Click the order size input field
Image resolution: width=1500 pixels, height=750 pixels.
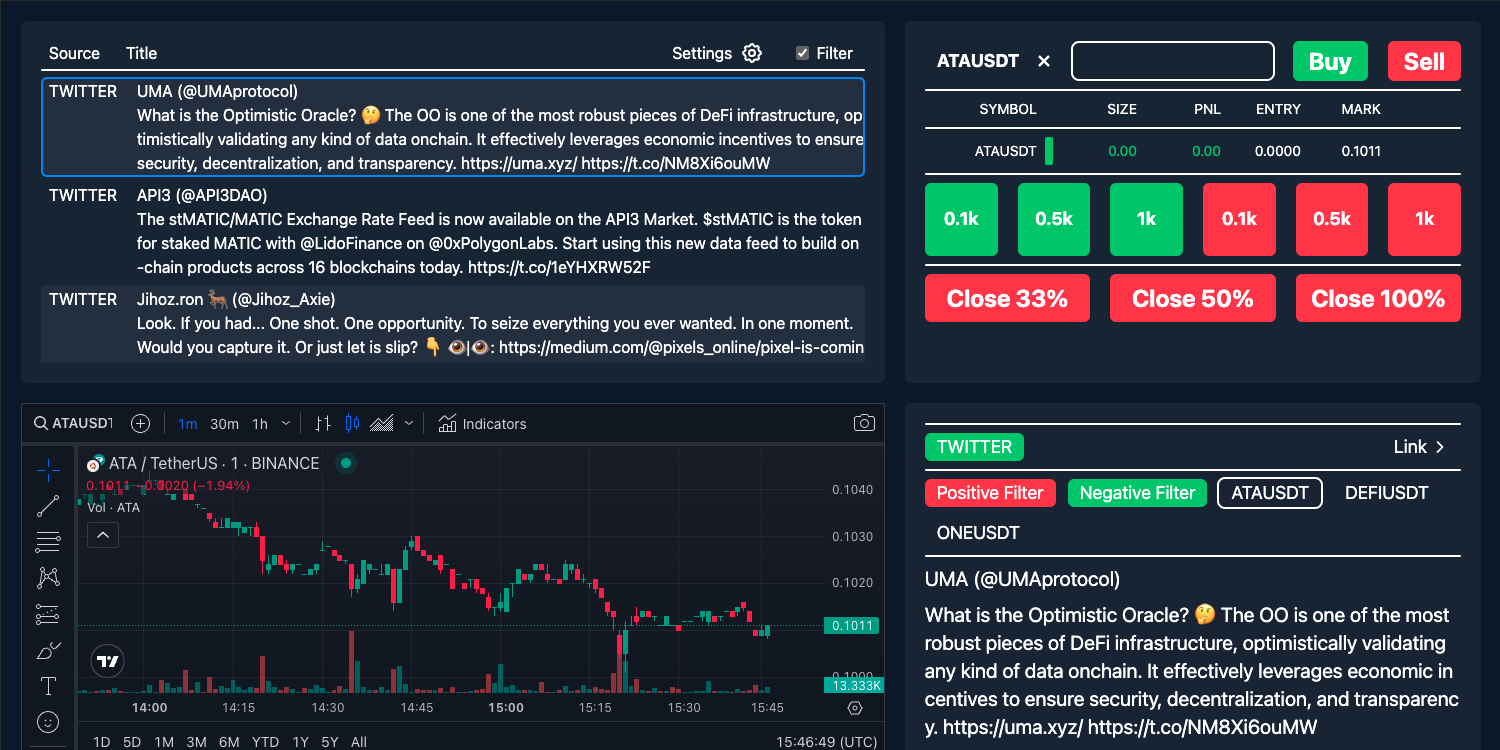pos(1173,61)
